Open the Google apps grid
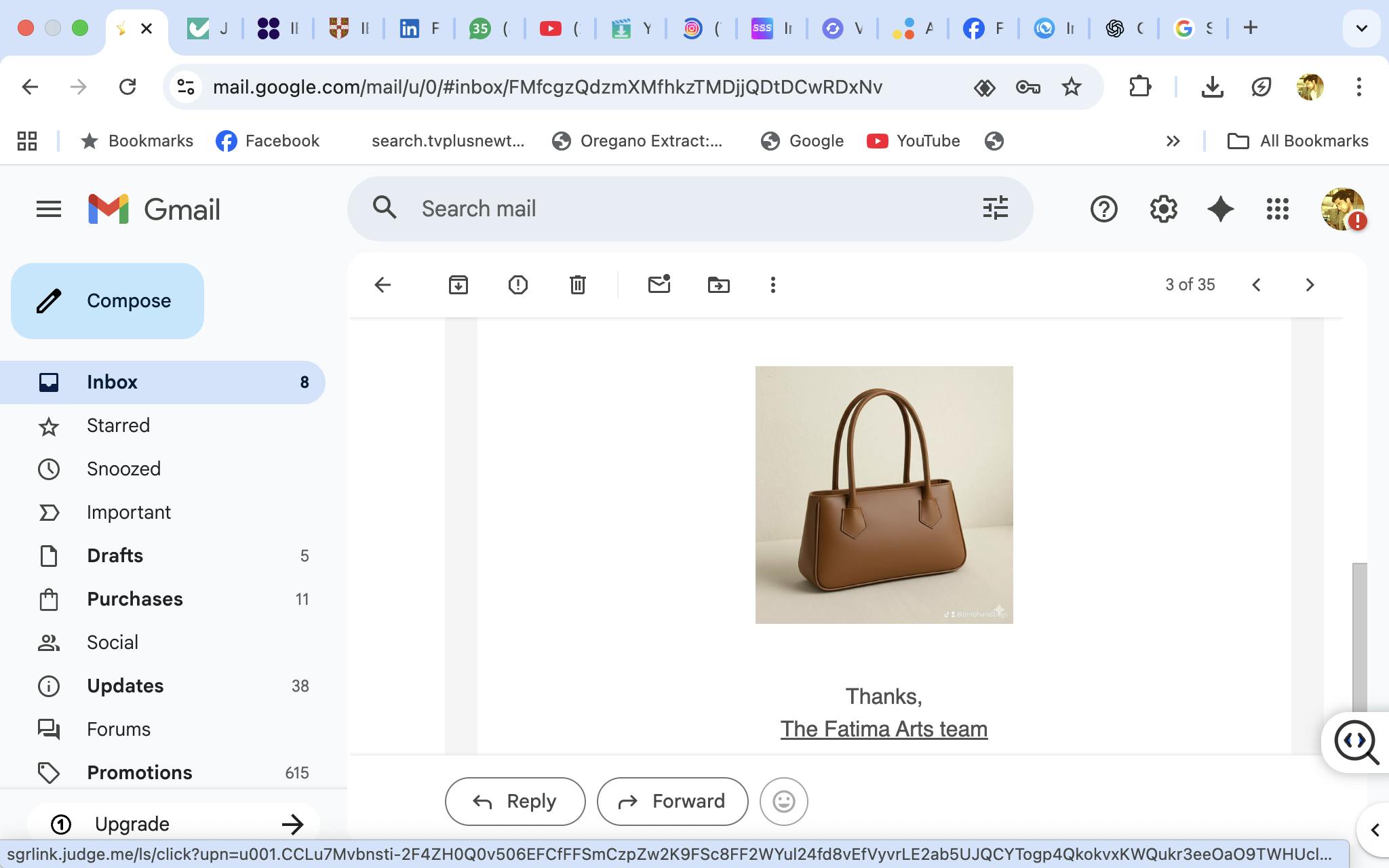 1277,209
